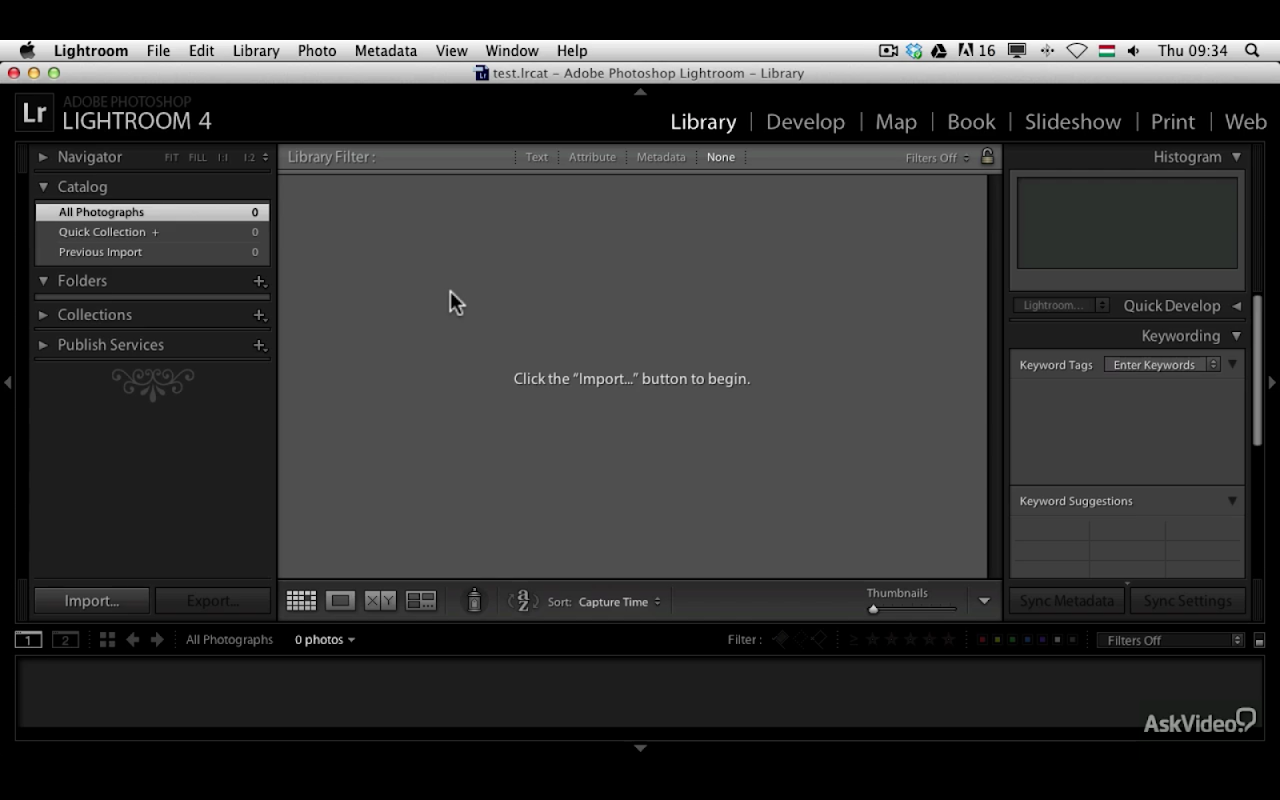Image resolution: width=1280 pixels, height=800 pixels.
Task: Switch to Loupe view
Action: [x=340, y=601]
